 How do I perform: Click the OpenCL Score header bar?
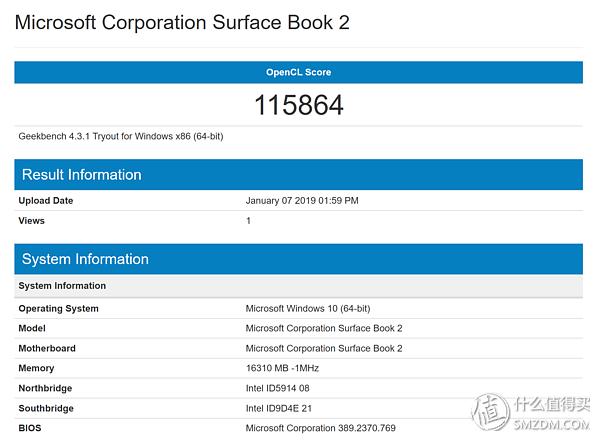298,72
